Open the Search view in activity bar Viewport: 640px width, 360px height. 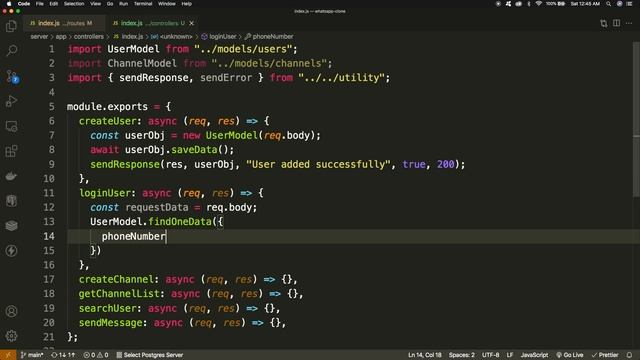(11, 51)
